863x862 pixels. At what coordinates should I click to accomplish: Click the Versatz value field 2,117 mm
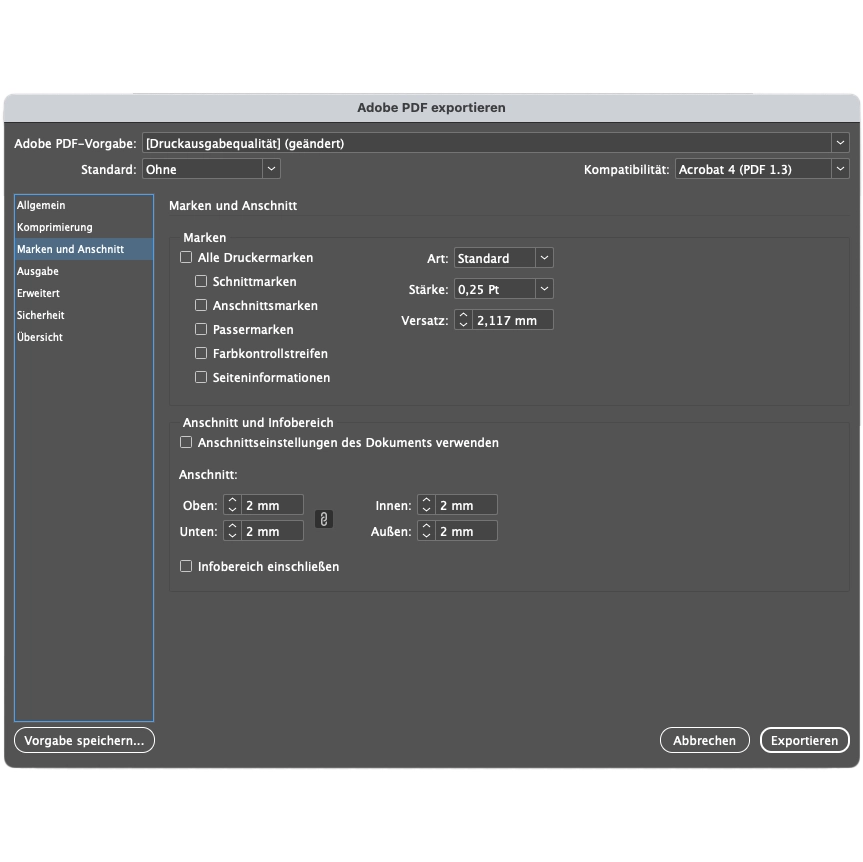513,320
